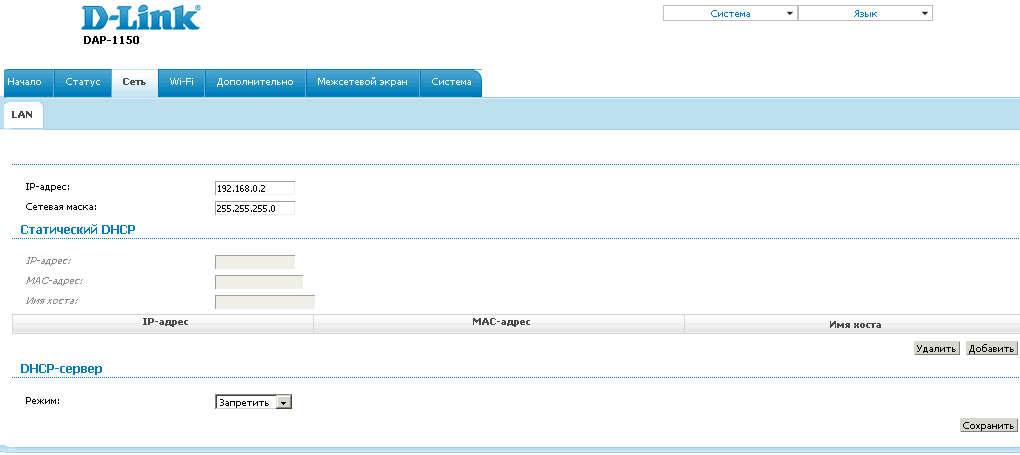The width and height of the screenshot is (1020, 455).
Task: Open the Статус tab
Action: pos(82,82)
